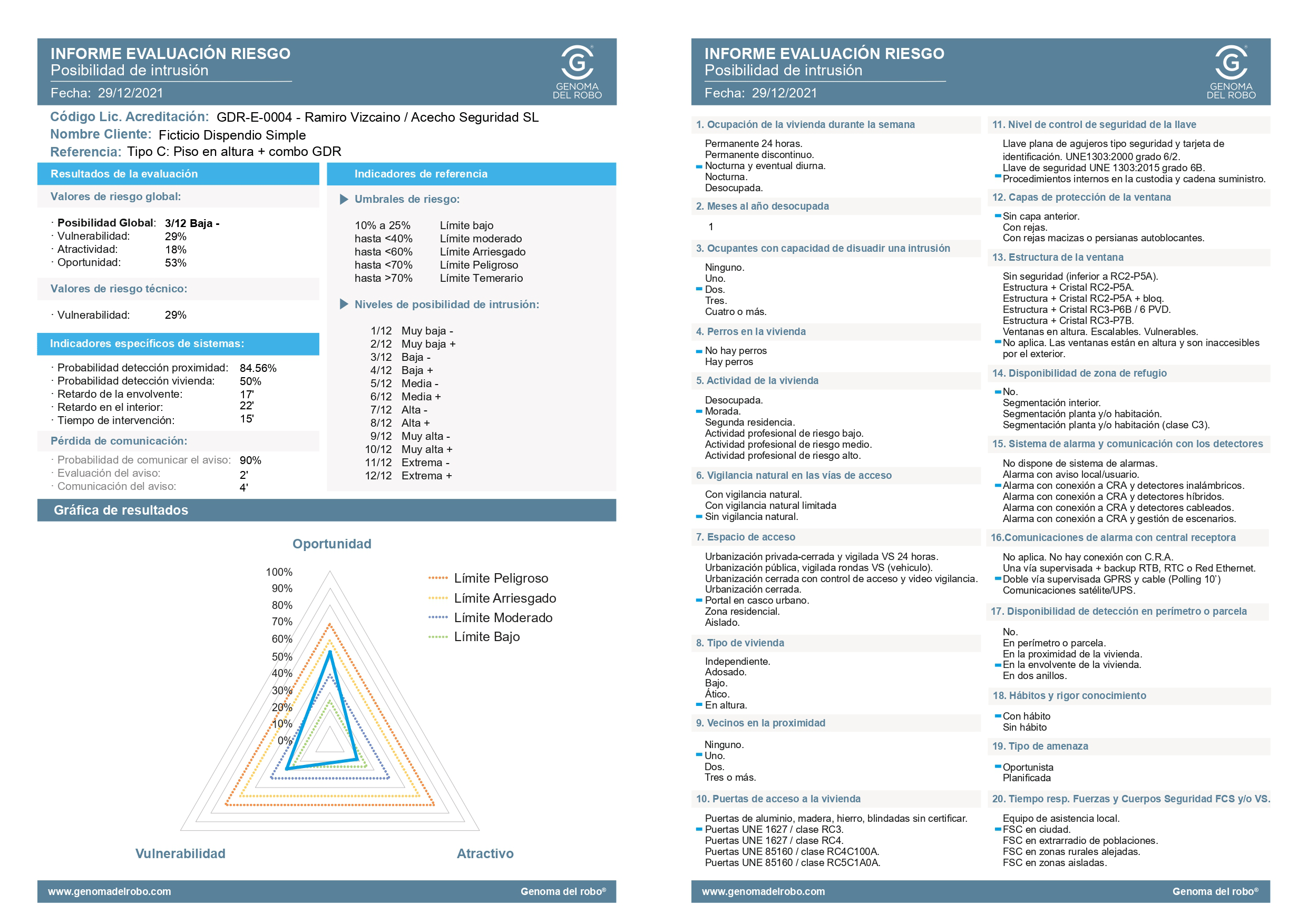This screenshot has height=924, width=1308.
Task: Click client name 'Ficticio Dispendio Simple'
Action: 232,135
